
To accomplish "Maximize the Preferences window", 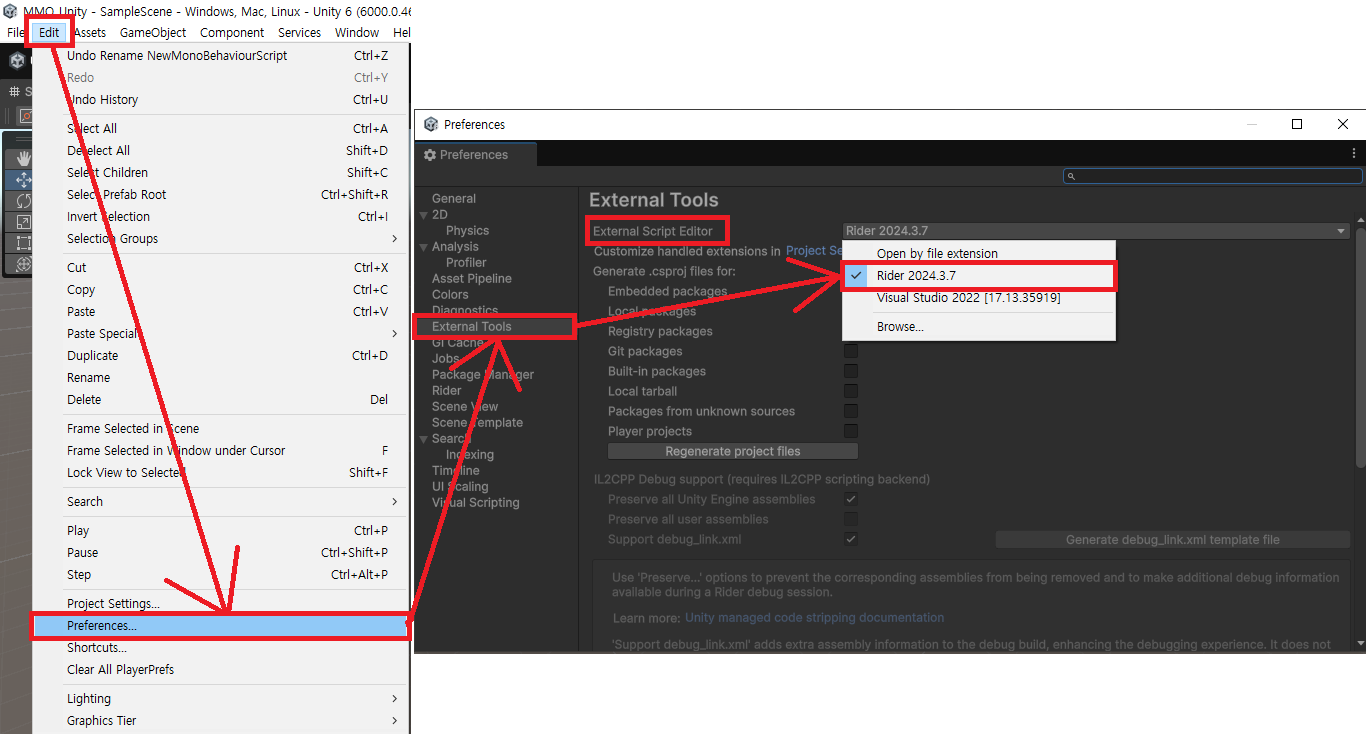I will [x=1297, y=124].
